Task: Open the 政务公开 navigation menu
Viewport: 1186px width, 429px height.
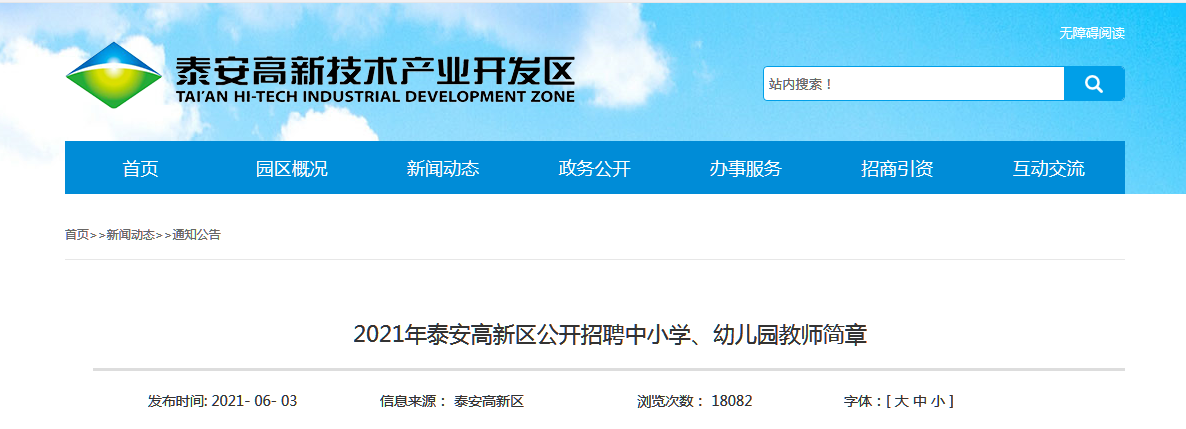Action: click(595, 168)
